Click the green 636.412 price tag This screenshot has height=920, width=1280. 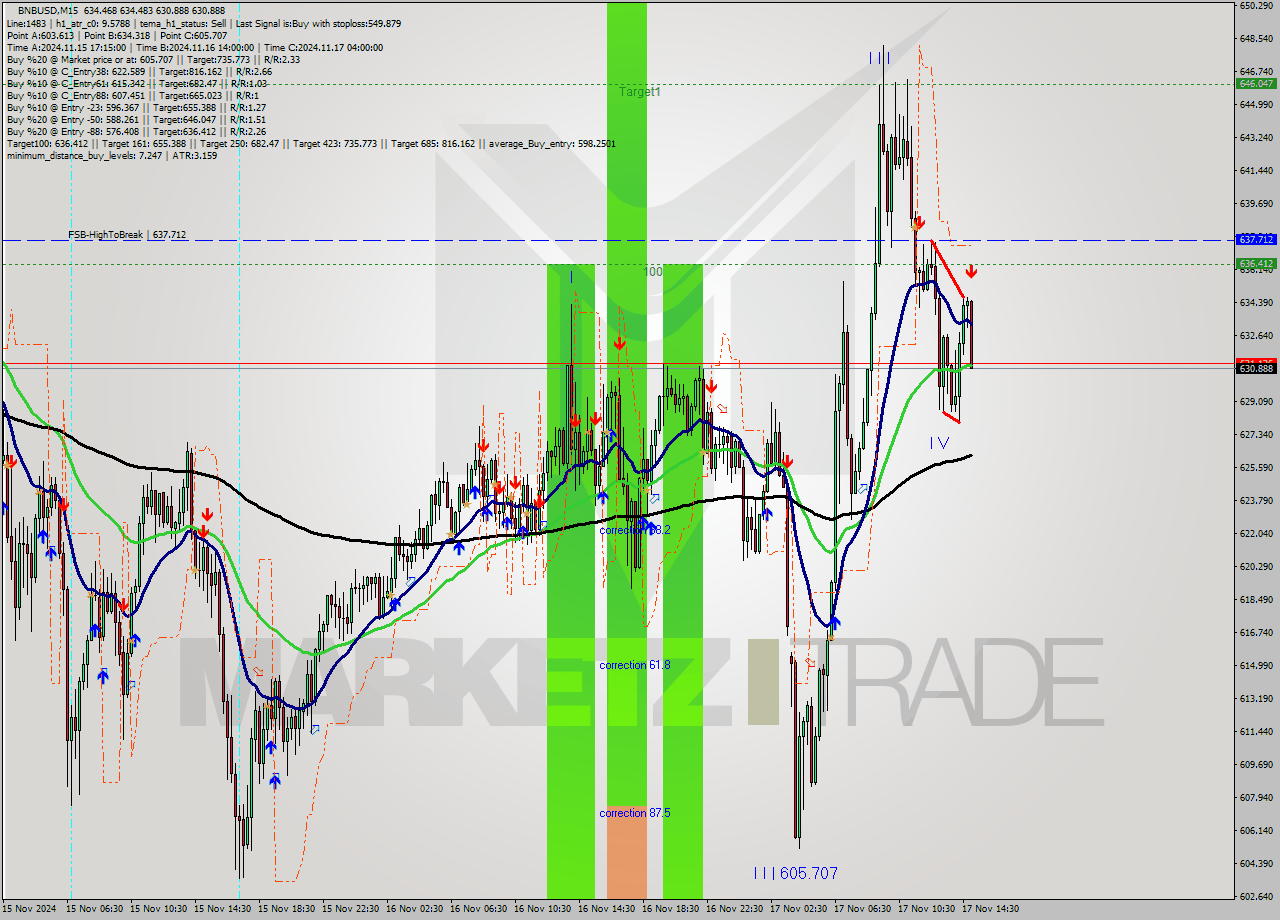[1256, 264]
